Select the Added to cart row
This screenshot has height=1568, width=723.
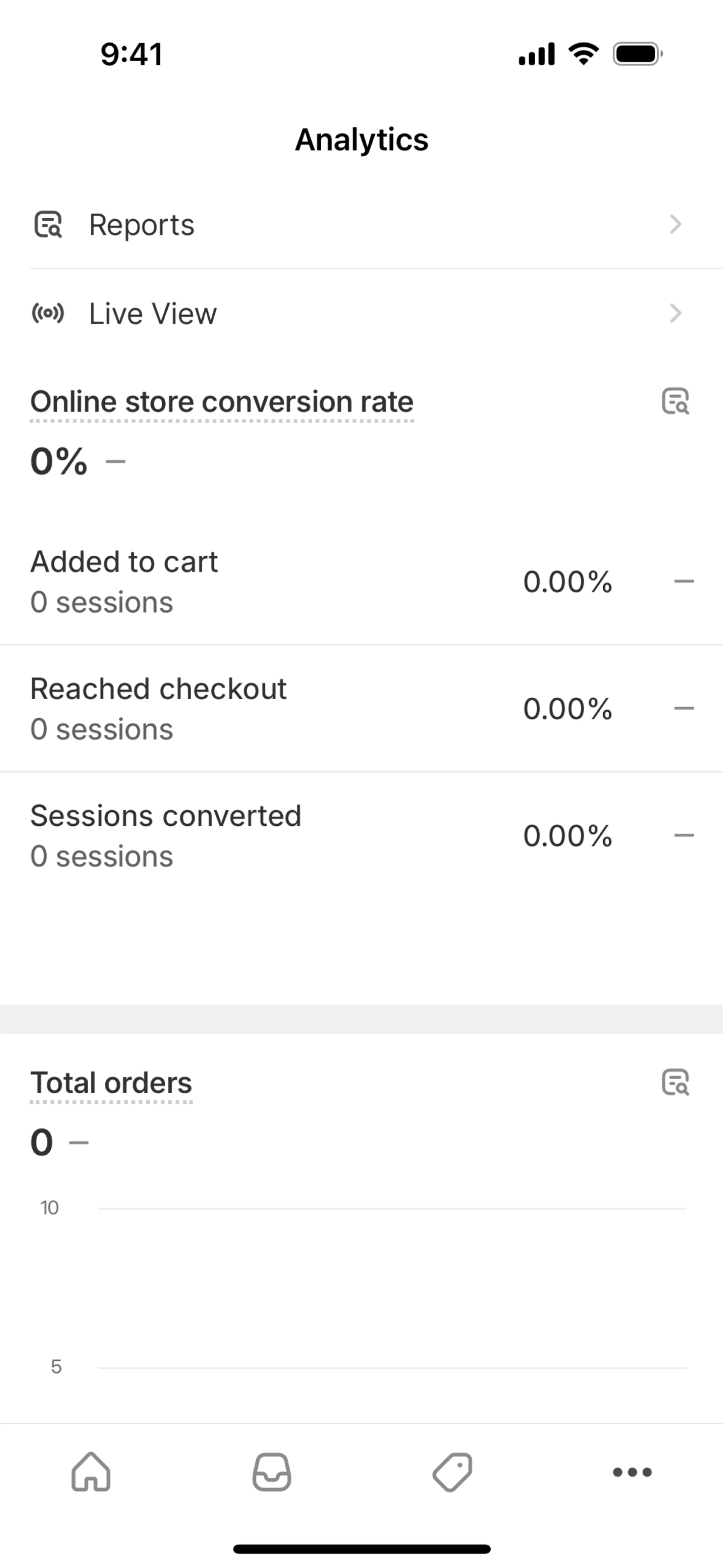click(361, 581)
